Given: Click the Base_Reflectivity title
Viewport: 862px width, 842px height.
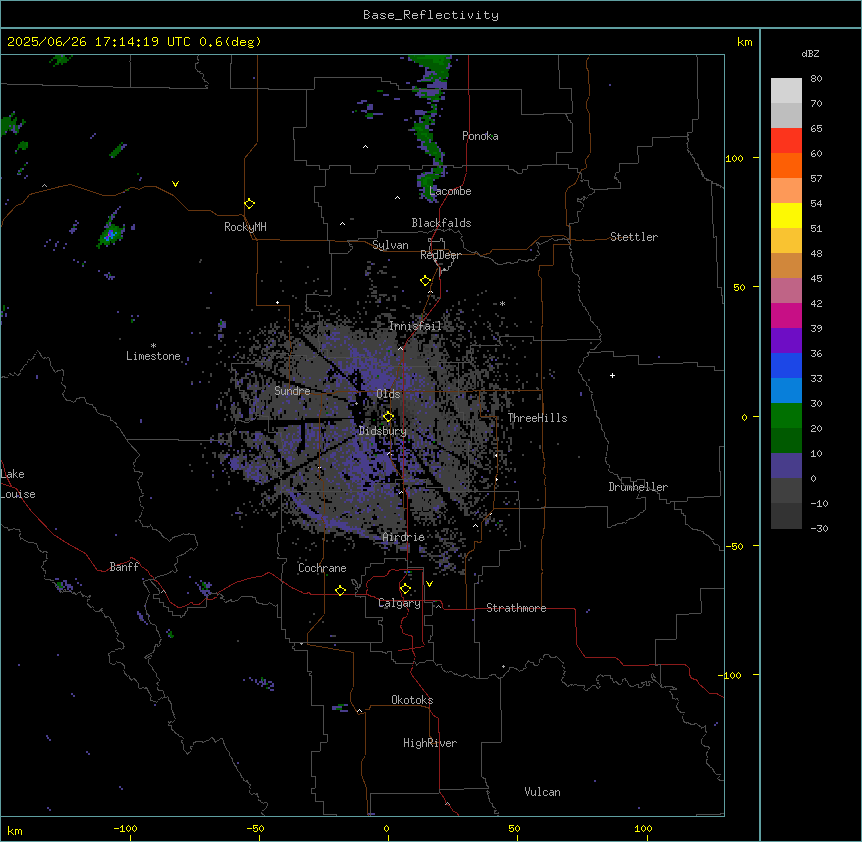Looking at the screenshot, I should pos(431,15).
